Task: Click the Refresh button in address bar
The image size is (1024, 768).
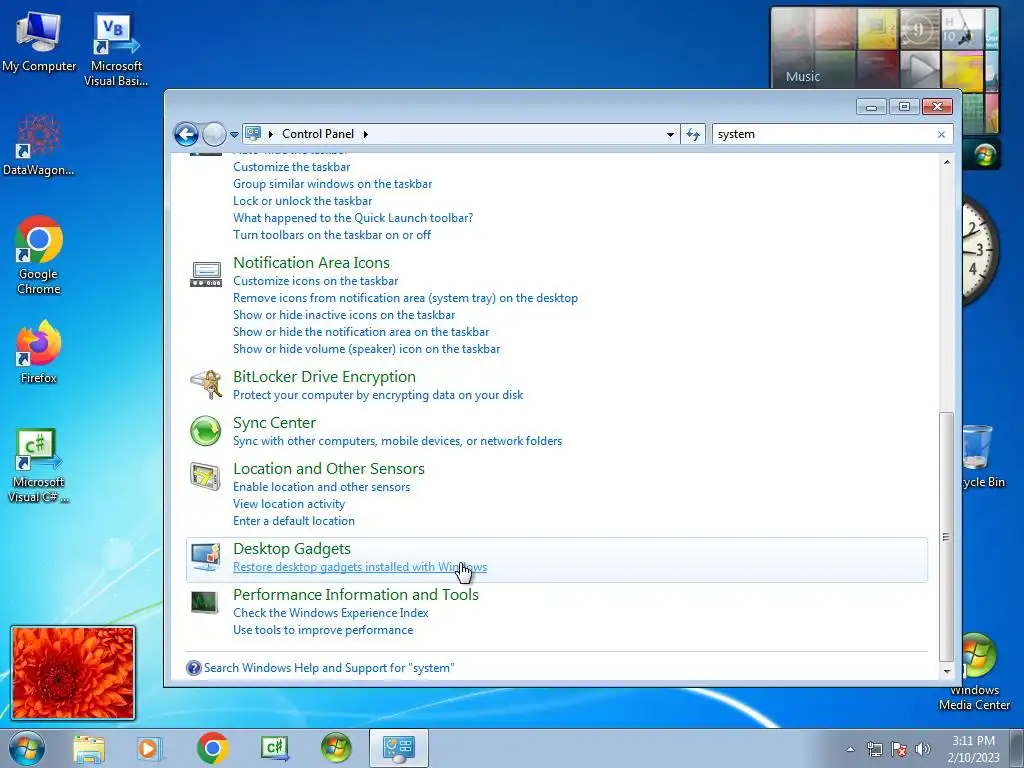Action: (x=693, y=135)
